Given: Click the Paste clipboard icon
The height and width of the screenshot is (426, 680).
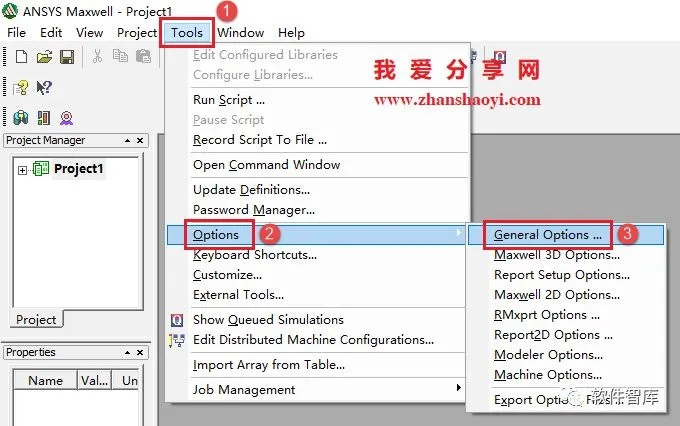Looking at the screenshot, I should tap(143, 56).
